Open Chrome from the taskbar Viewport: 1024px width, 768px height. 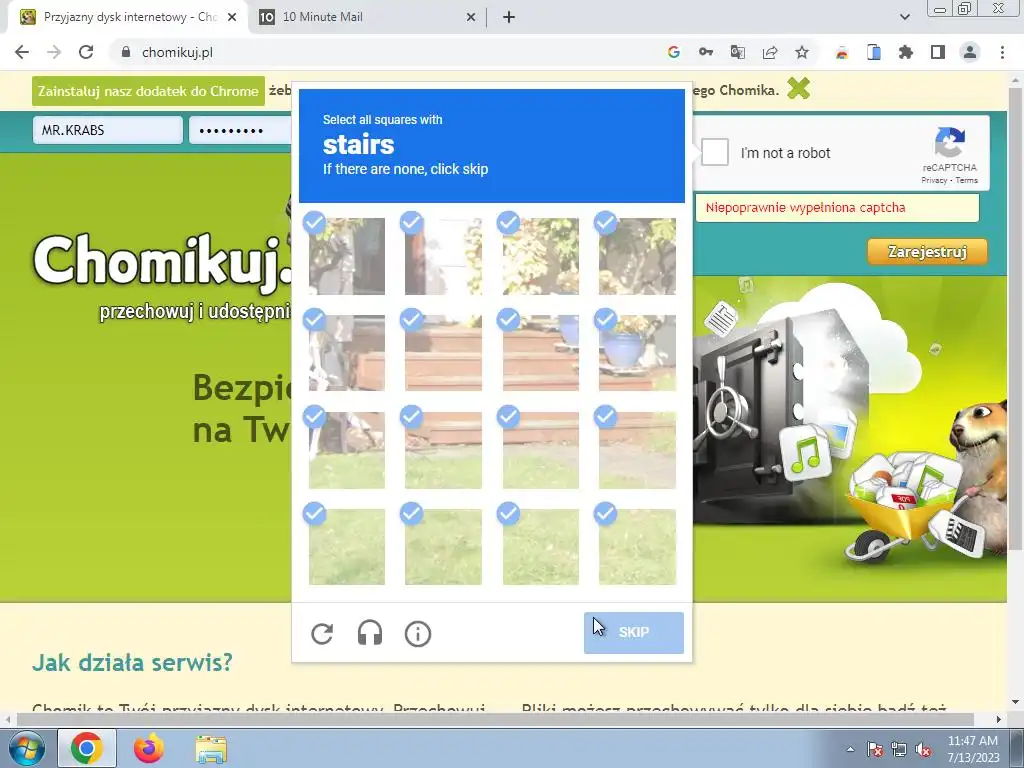tap(87, 748)
